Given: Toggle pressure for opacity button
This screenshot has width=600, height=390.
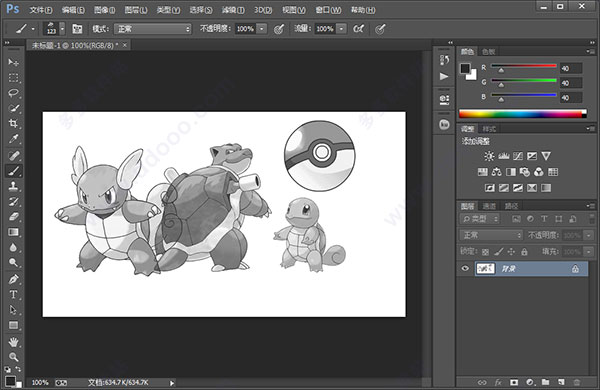Looking at the screenshot, I should (x=279, y=29).
